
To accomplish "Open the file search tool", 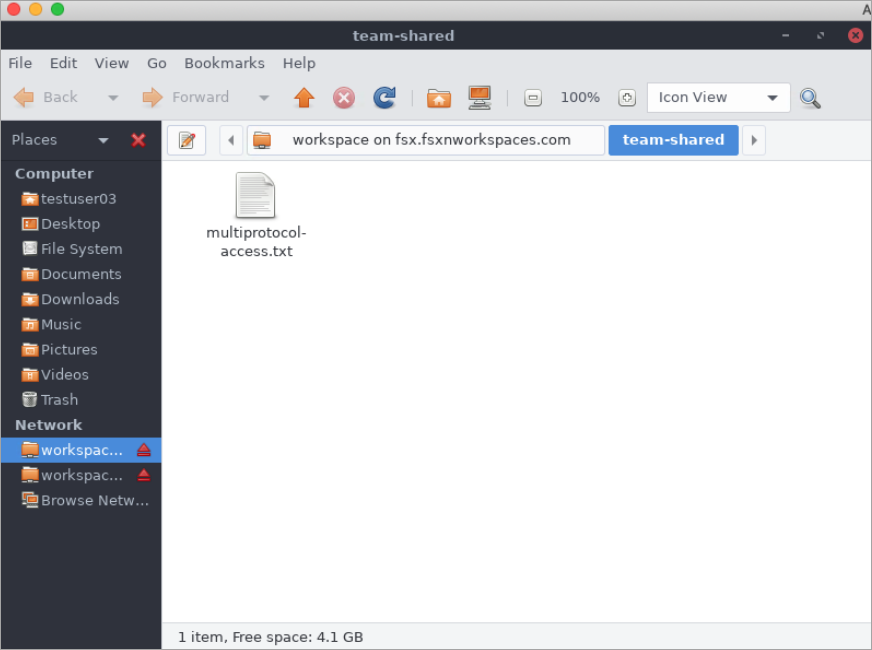I will 811,97.
